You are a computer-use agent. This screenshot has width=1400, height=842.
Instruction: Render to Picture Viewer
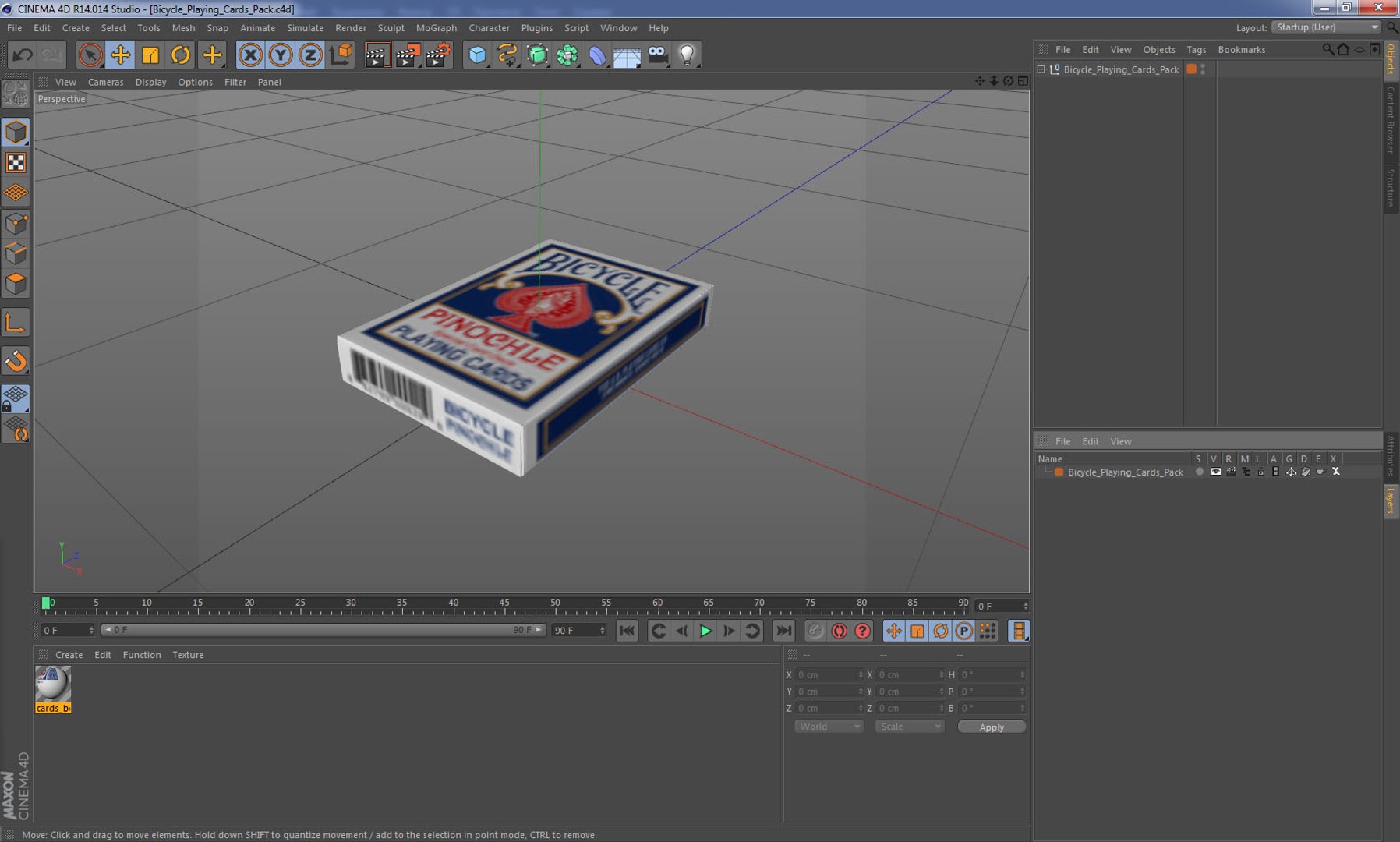(x=407, y=55)
